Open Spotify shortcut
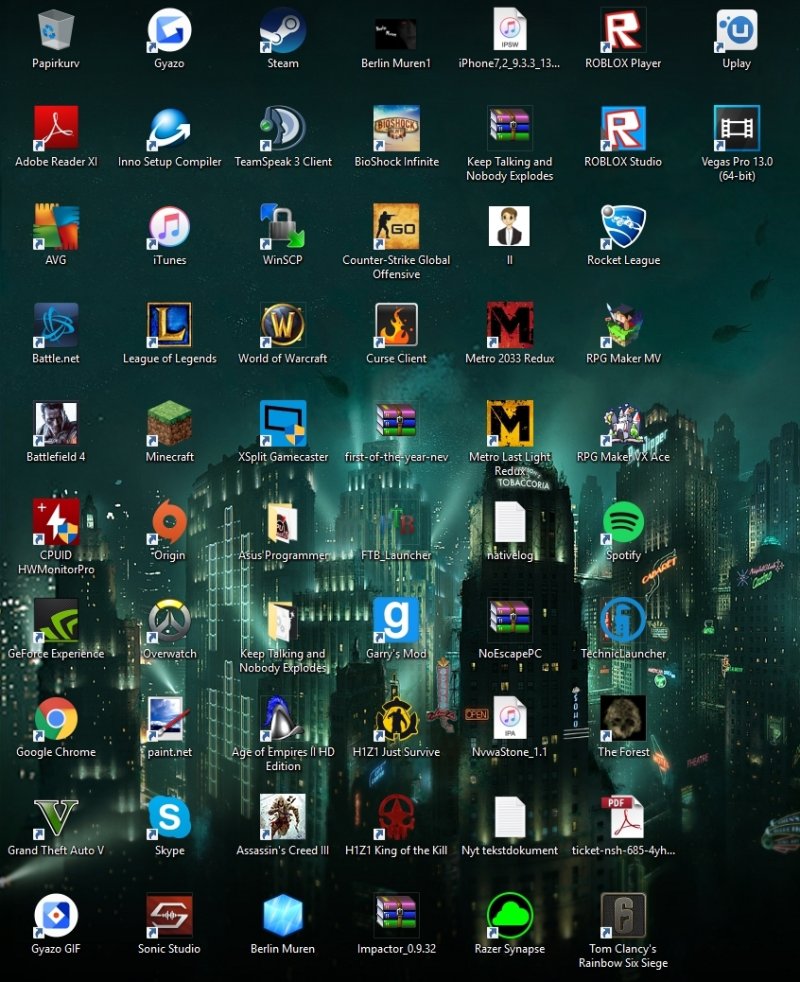800x982 pixels. click(x=623, y=522)
